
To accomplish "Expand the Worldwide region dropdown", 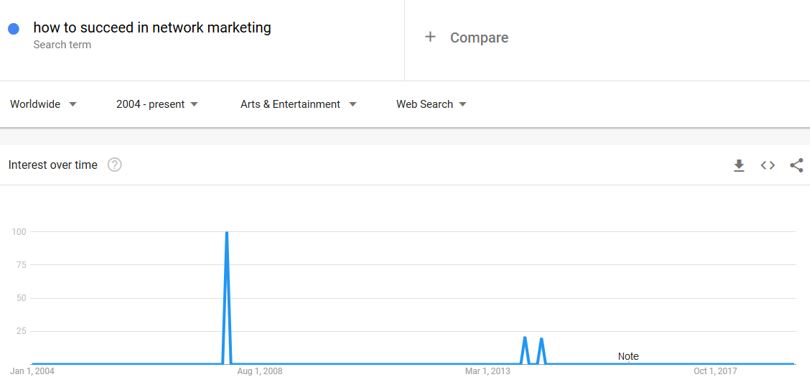I will tap(43, 104).
